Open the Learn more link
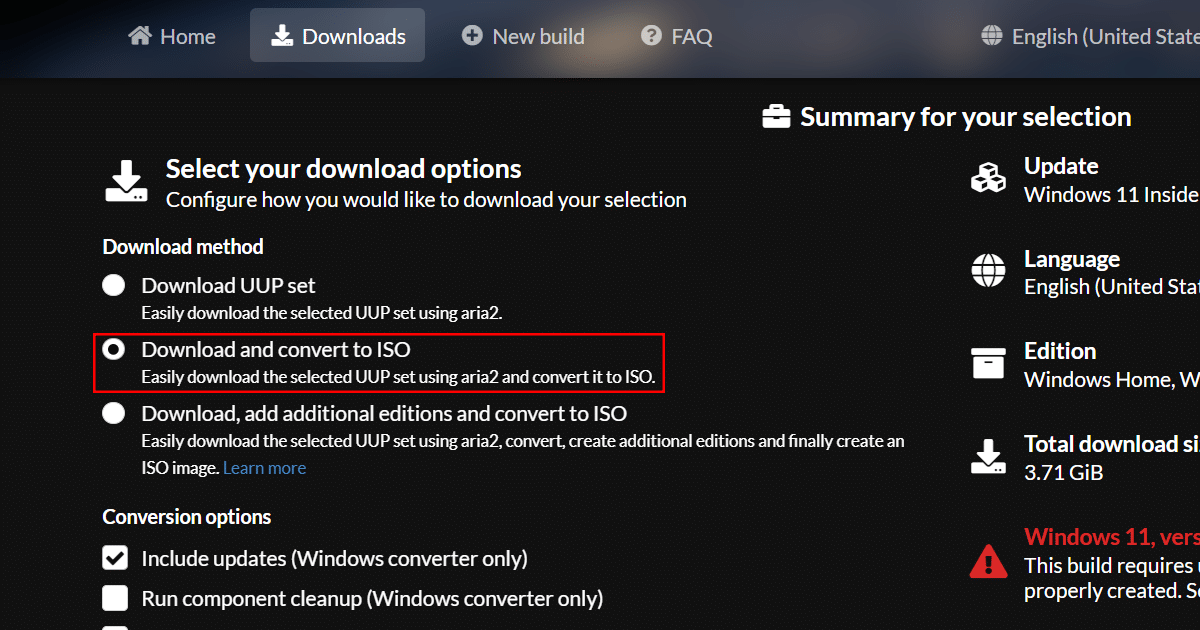Image resolution: width=1200 pixels, height=630 pixels. [x=264, y=468]
